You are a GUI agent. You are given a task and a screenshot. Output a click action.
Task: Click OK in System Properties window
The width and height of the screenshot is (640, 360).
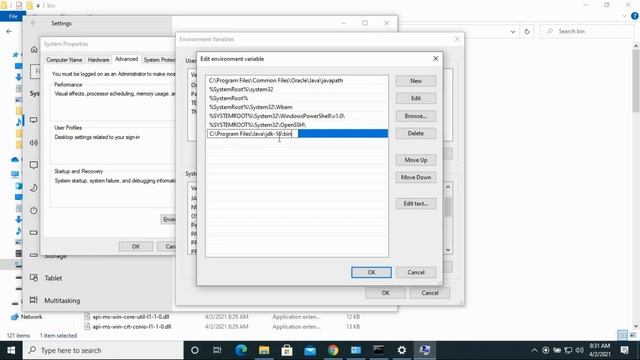[x=136, y=247]
